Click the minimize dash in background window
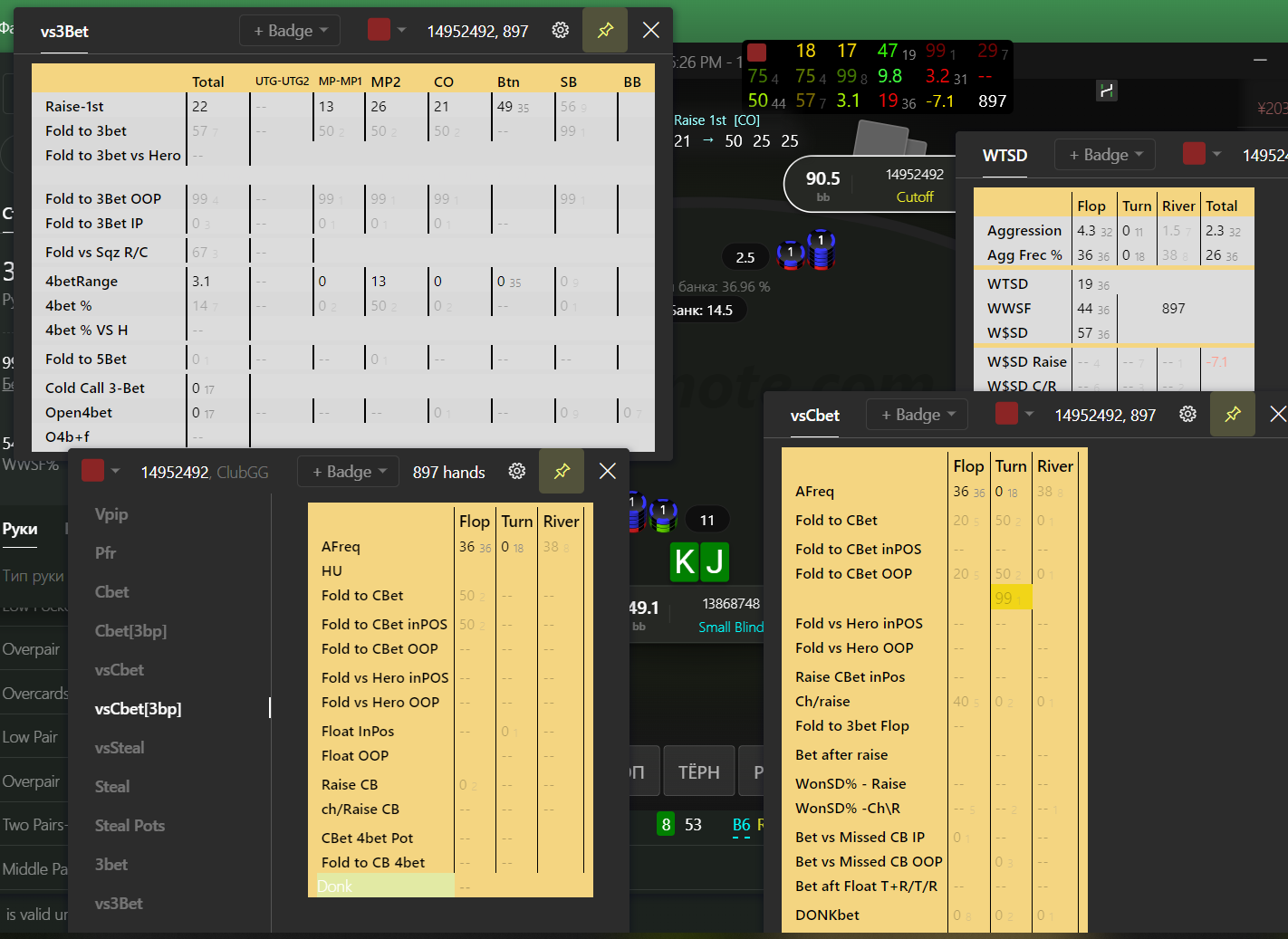This screenshot has width=1288, height=939. tap(1260, 60)
